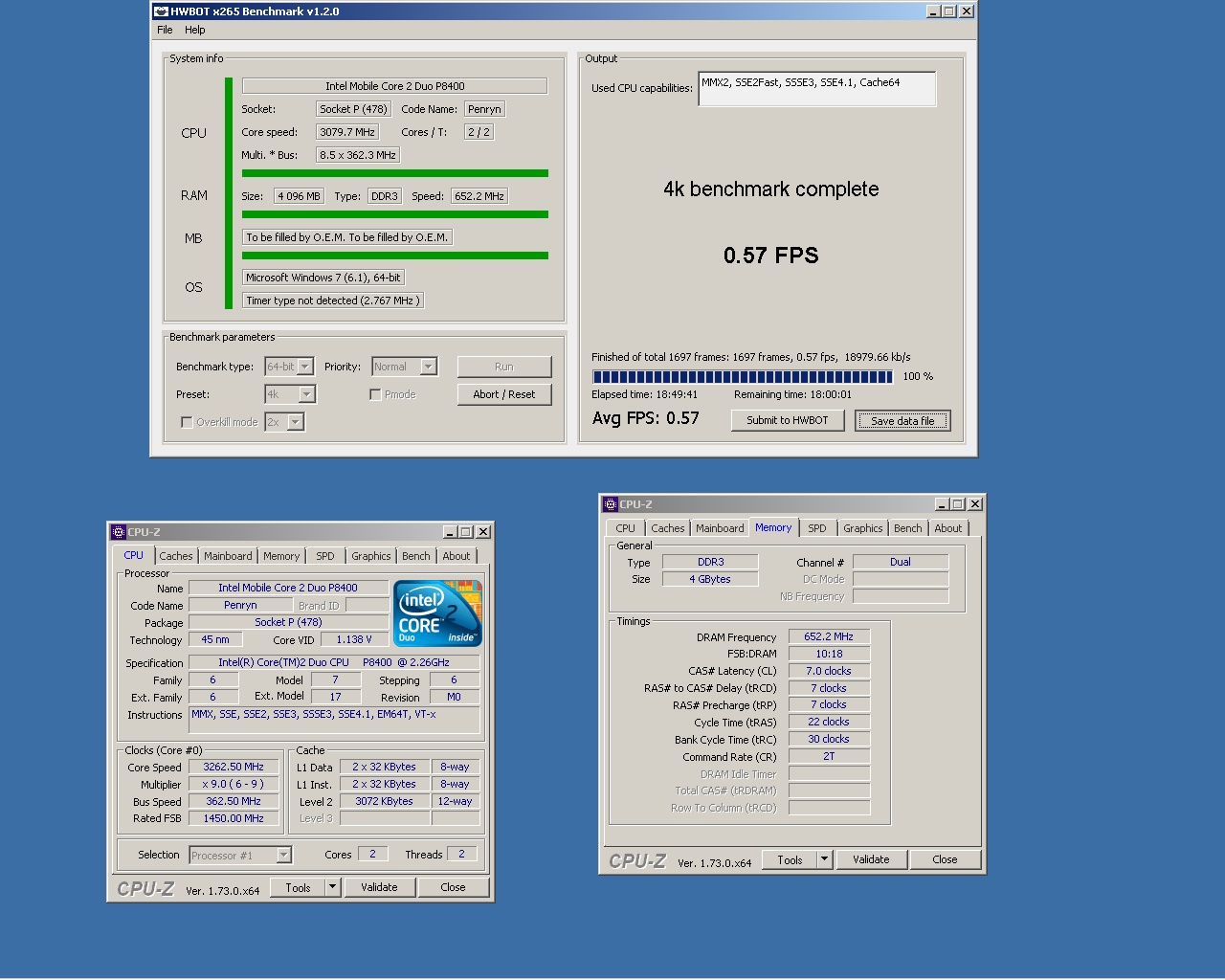Viewport: 1225px width, 980px height.
Task: Click the Core VID 1.138 V value
Action: click(354, 639)
